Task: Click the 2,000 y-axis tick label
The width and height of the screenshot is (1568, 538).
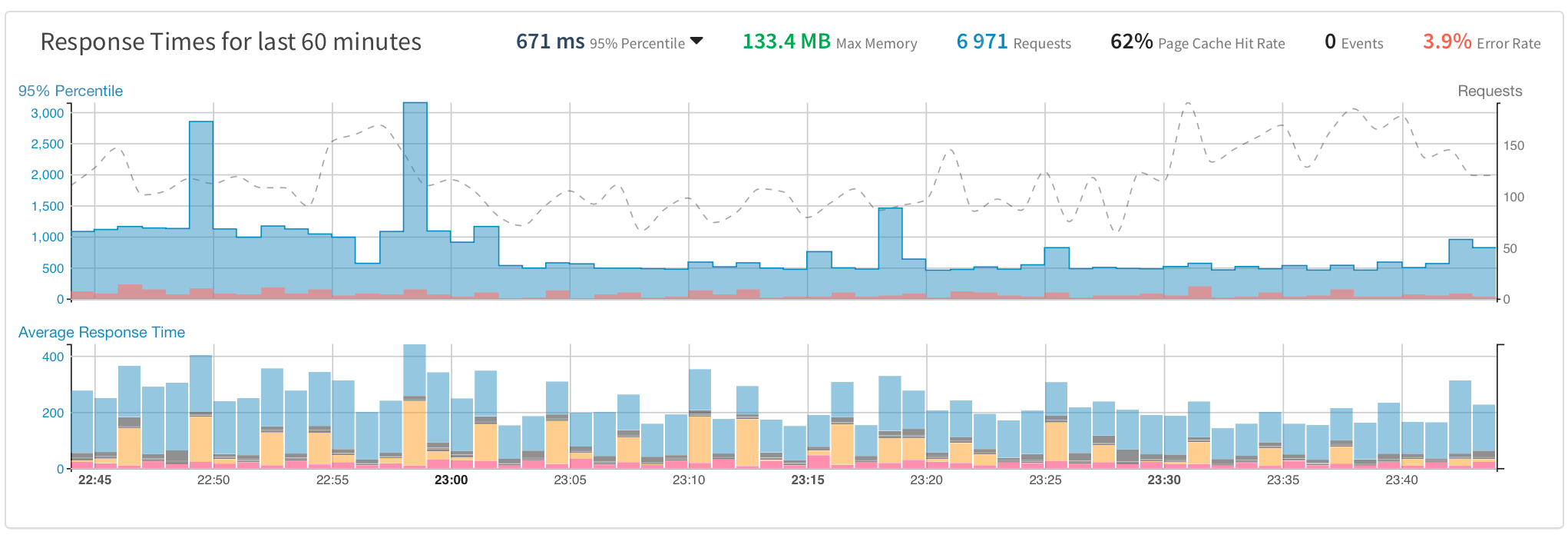Action: tap(48, 174)
